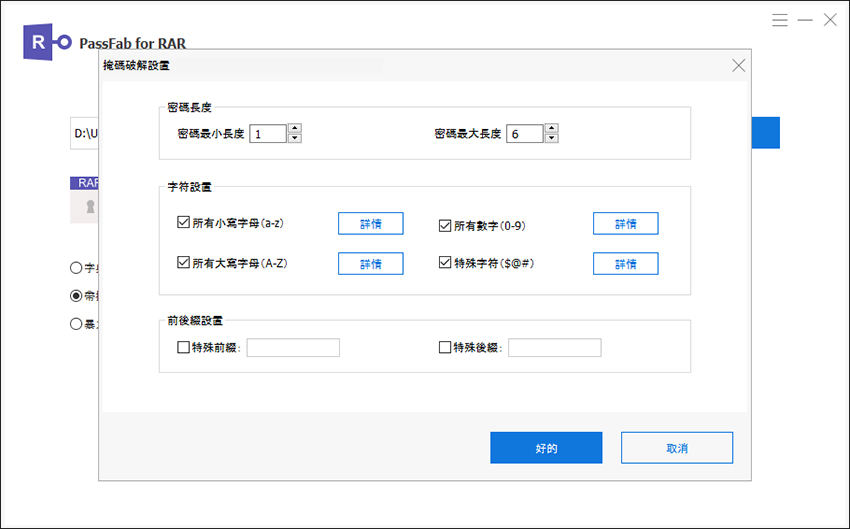850x529 pixels.
Task: Click the D:\U file path field
Action: click(85, 133)
